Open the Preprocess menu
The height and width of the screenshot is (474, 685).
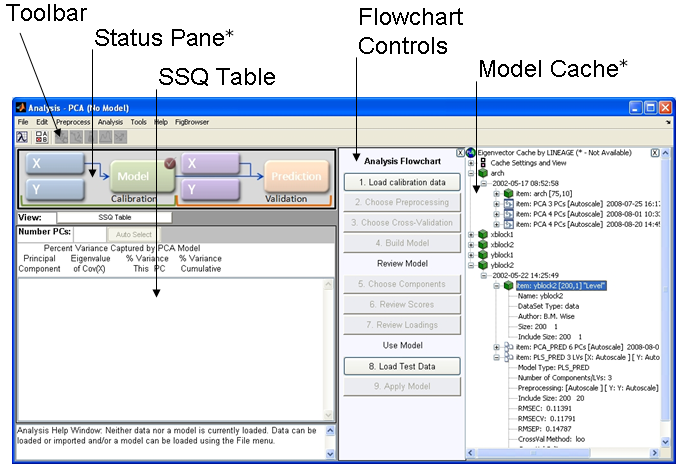pos(72,121)
